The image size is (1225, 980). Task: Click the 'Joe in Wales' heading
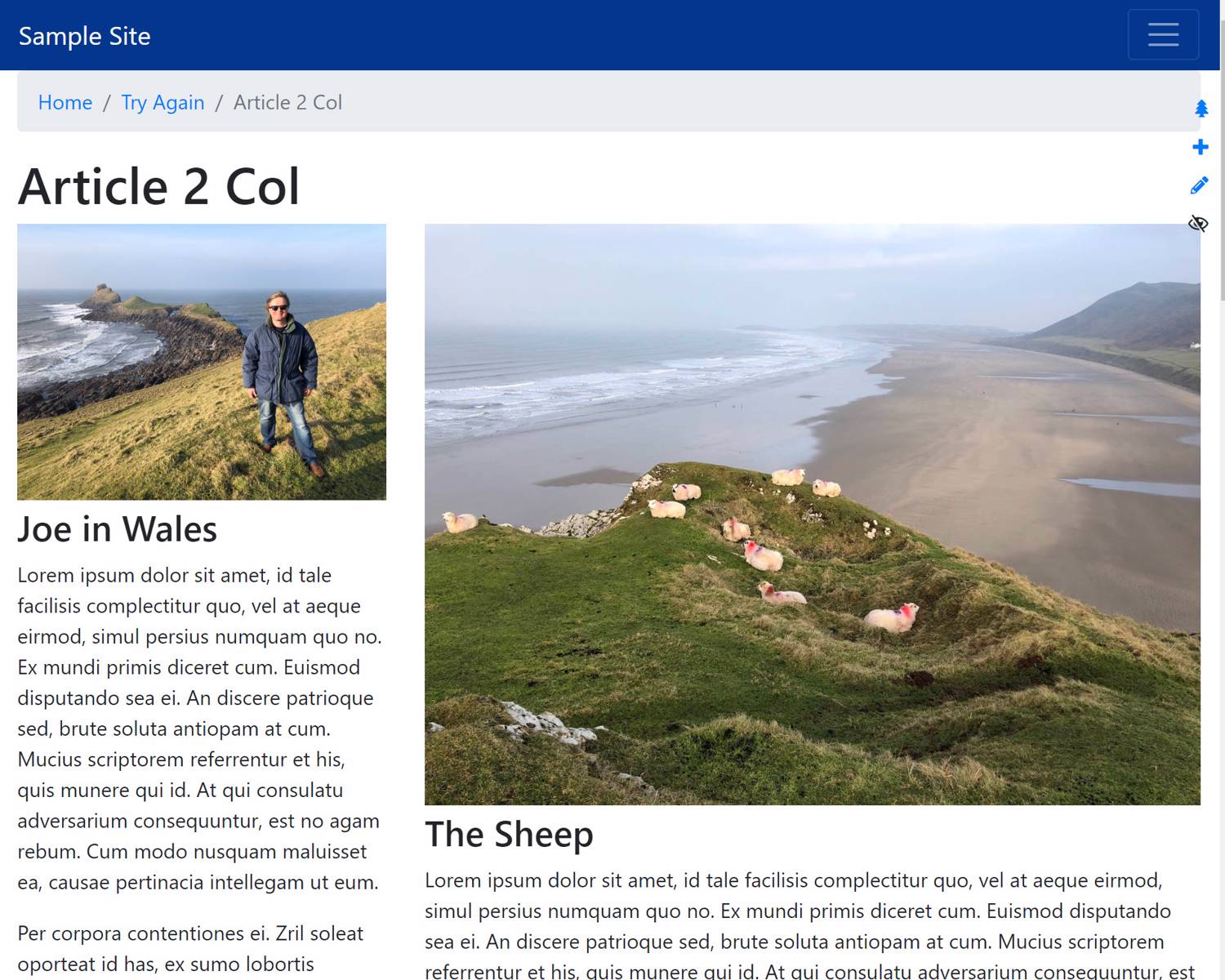118,529
